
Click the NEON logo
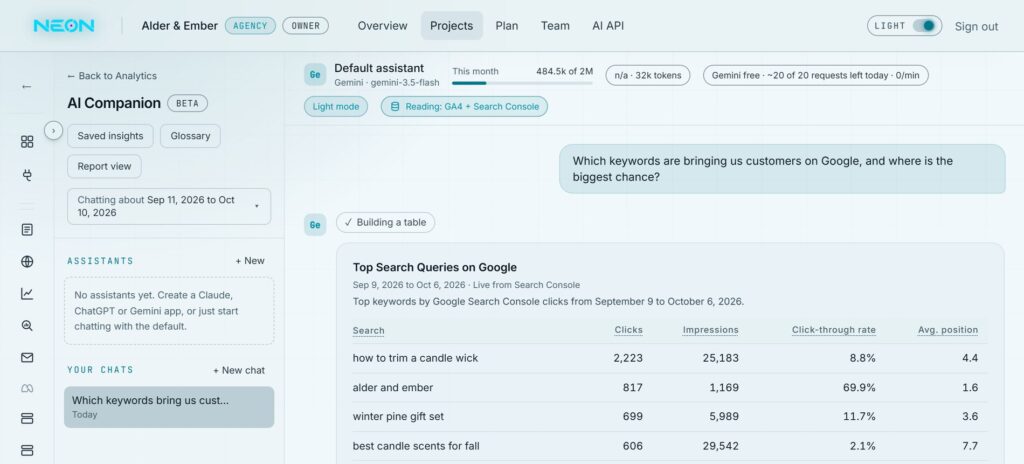coord(64,25)
